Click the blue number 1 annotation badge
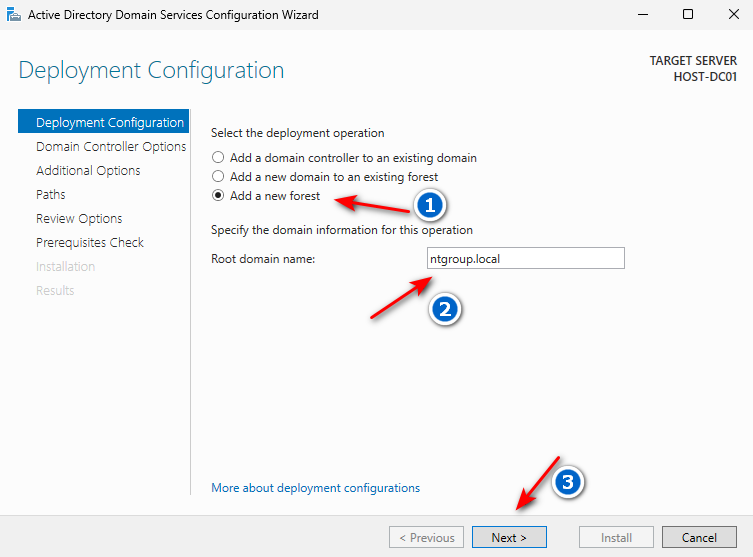The image size is (753, 557). click(x=430, y=206)
